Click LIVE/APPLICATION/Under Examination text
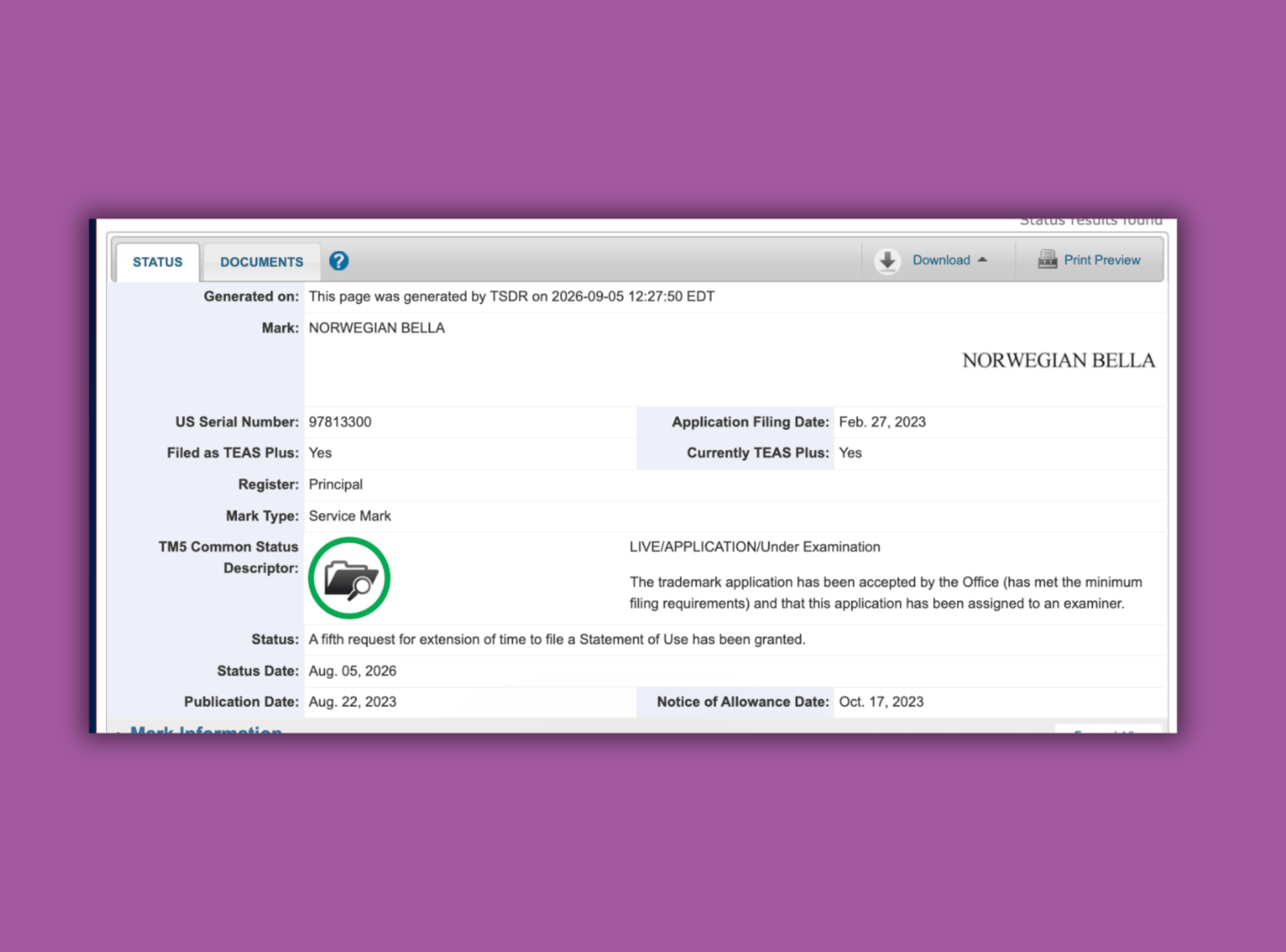The image size is (1286, 952). [755, 547]
